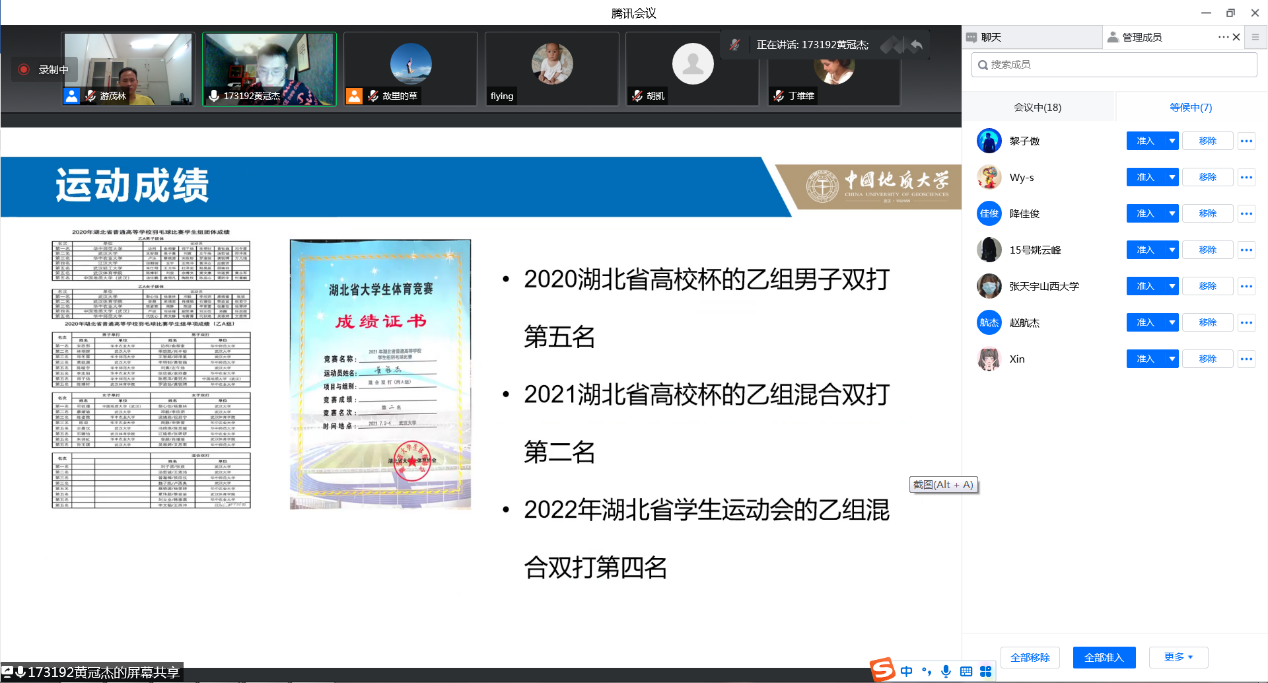This screenshot has width=1268, height=683.
Task: Open the Sogou soft keyboard icon
Action: (x=966, y=671)
